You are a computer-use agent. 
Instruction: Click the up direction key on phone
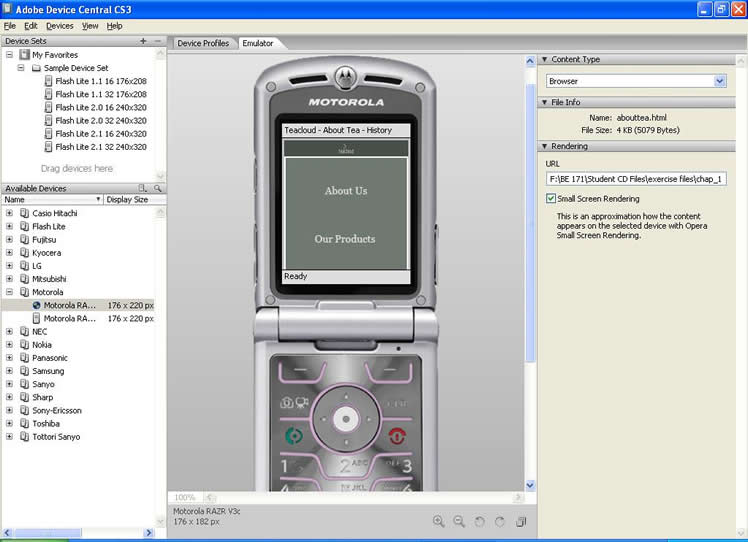click(346, 396)
